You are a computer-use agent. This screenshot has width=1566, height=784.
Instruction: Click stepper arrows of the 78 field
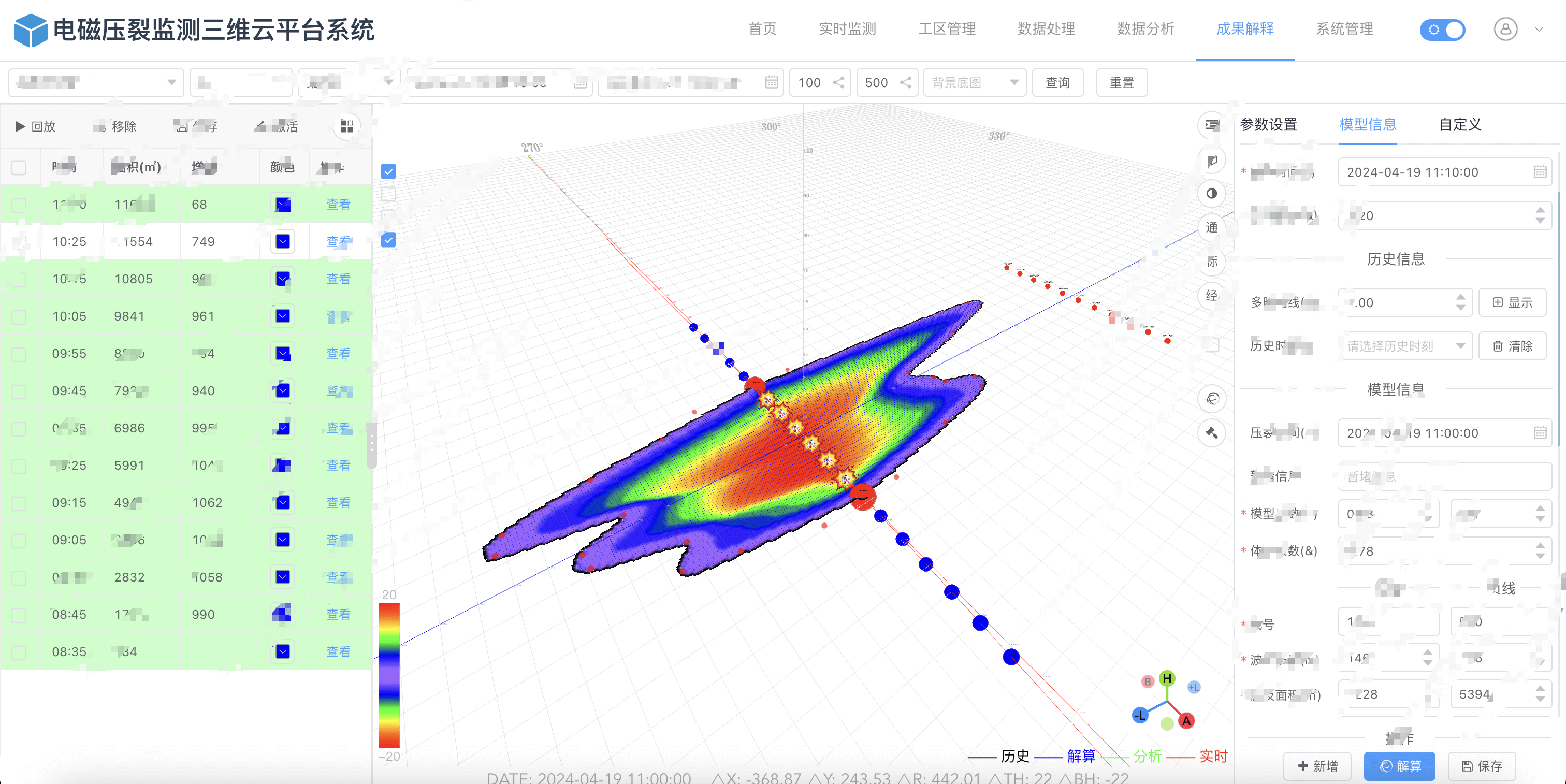(1540, 550)
